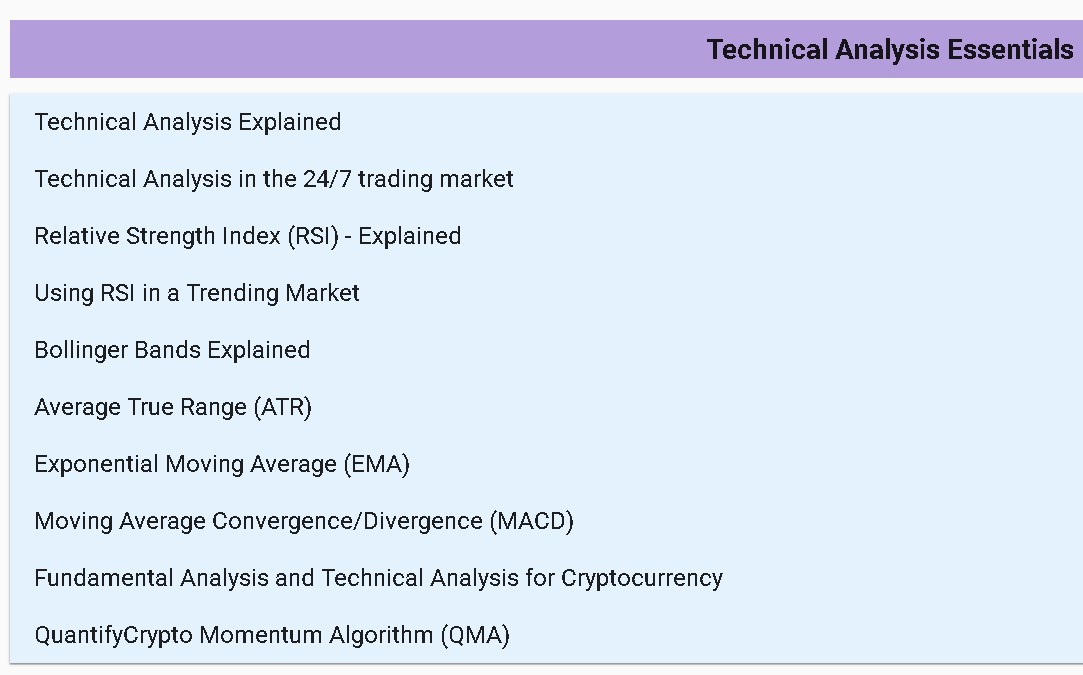The height and width of the screenshot is (675, 1083).
Task: Open Using RSI in a Trending Market
Action: [x=197, y=293]
